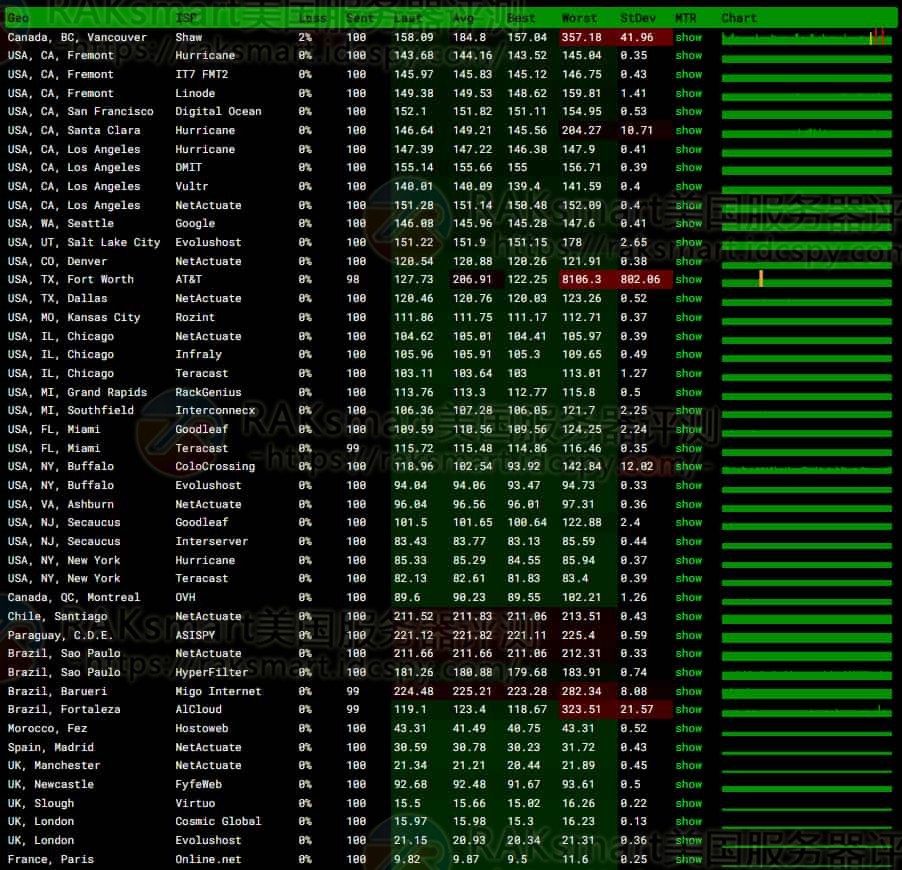This screenshot has height=870, width=902.
Task: Click the ISP column header
Action: coord(186,18)
